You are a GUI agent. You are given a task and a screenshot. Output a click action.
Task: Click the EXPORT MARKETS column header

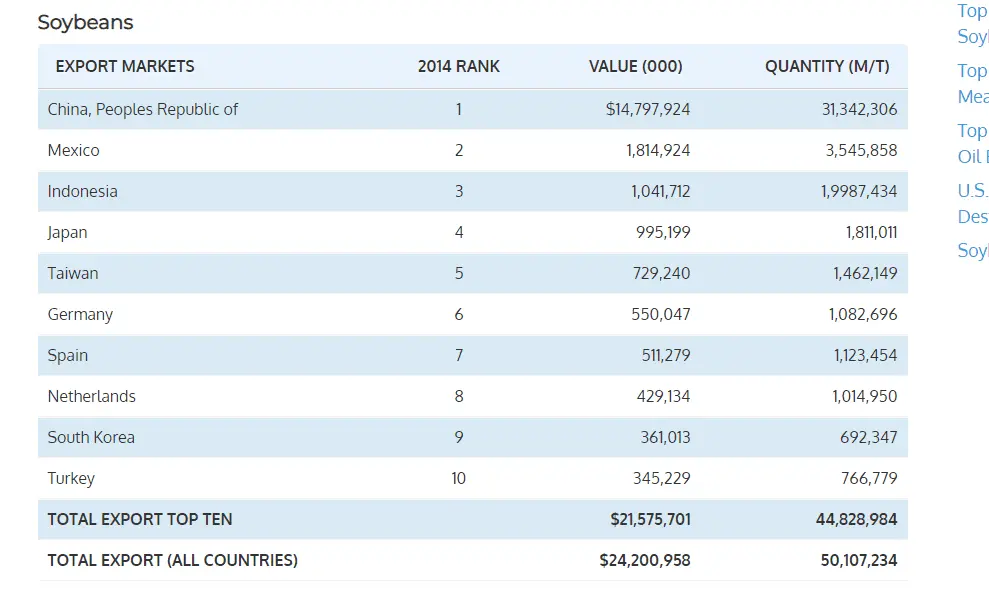[125, 66]
